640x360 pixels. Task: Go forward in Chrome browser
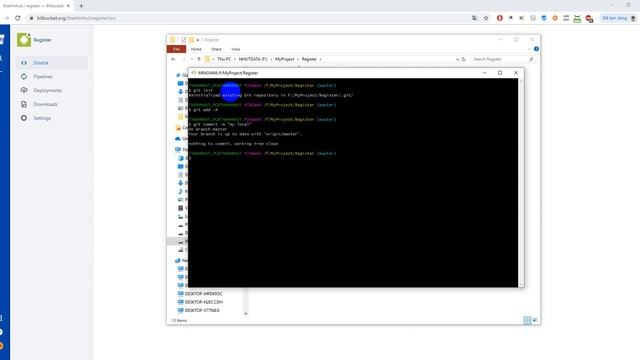(6, 18)
